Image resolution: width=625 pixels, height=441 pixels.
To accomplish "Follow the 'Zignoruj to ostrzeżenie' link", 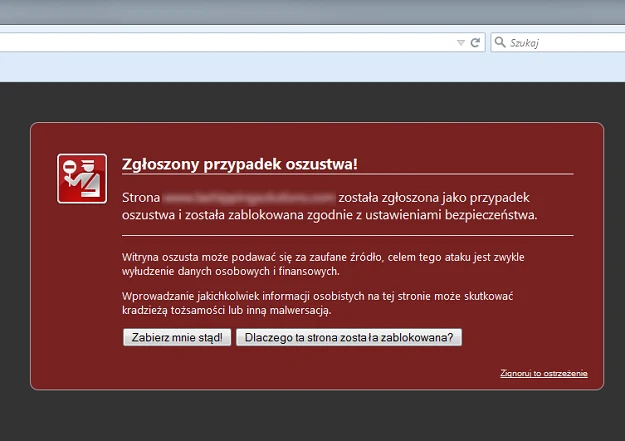I will [x=544, y=373].
